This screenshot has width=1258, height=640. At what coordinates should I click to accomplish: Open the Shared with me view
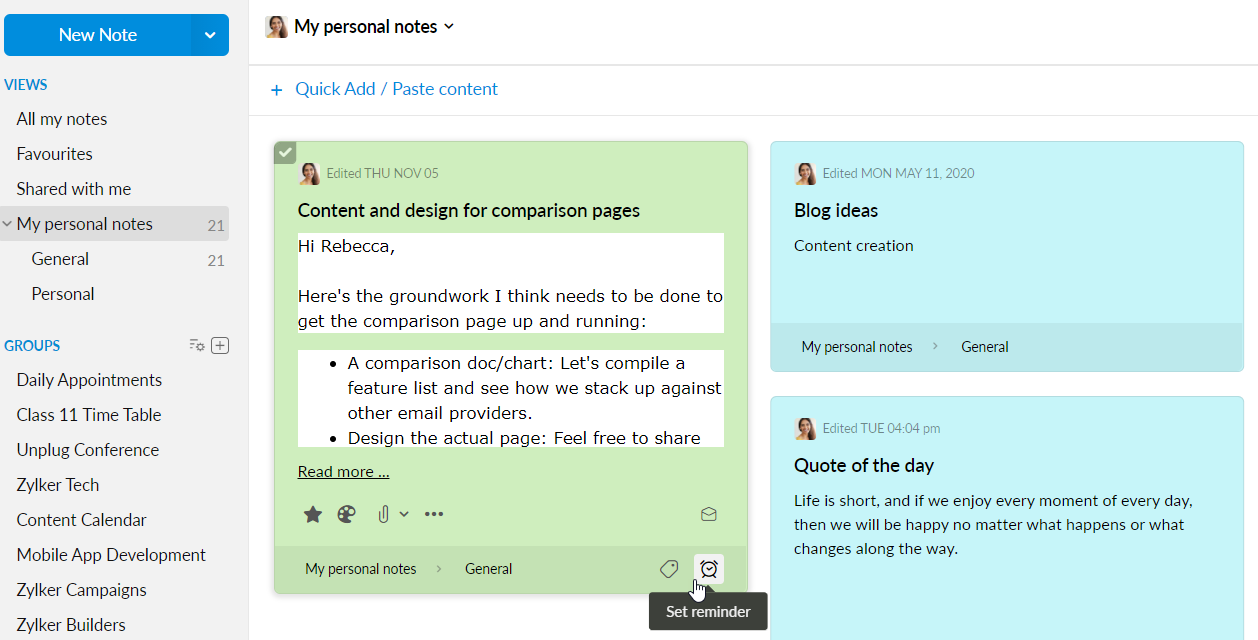pyautogui.click(x=73, y=187)
